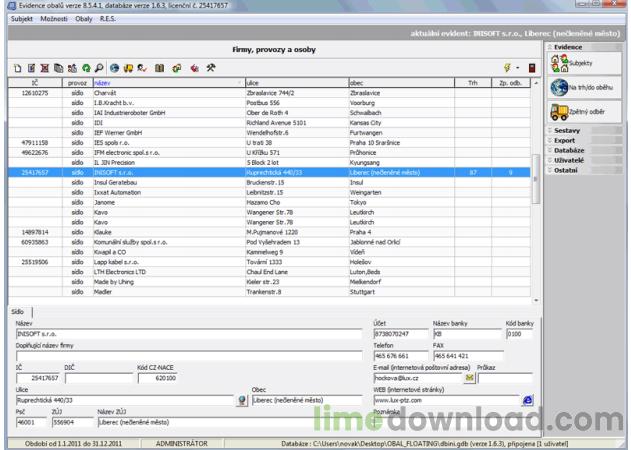Select the Lapp kabel s.r.o. row
The image size is (631, 450).
click(269, 262)
